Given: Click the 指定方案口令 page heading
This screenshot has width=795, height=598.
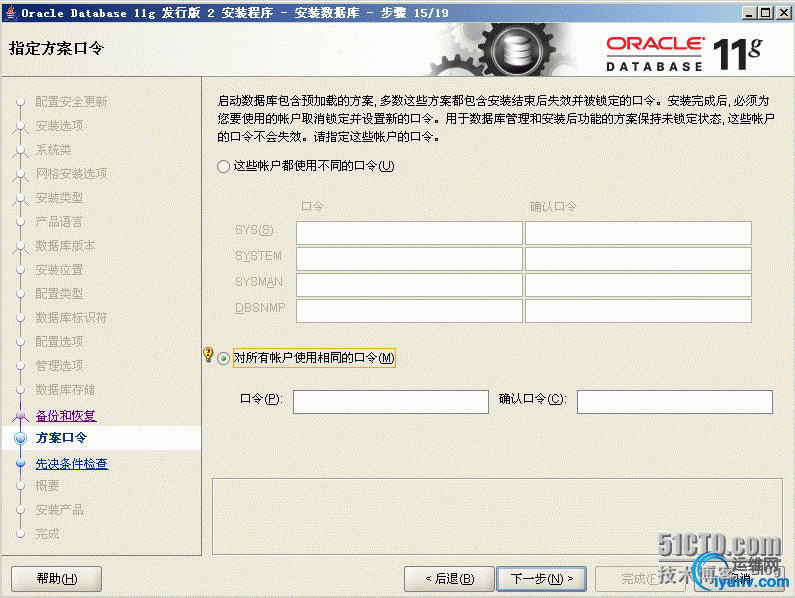Looking at the screenshot, I should coord(56,48).
